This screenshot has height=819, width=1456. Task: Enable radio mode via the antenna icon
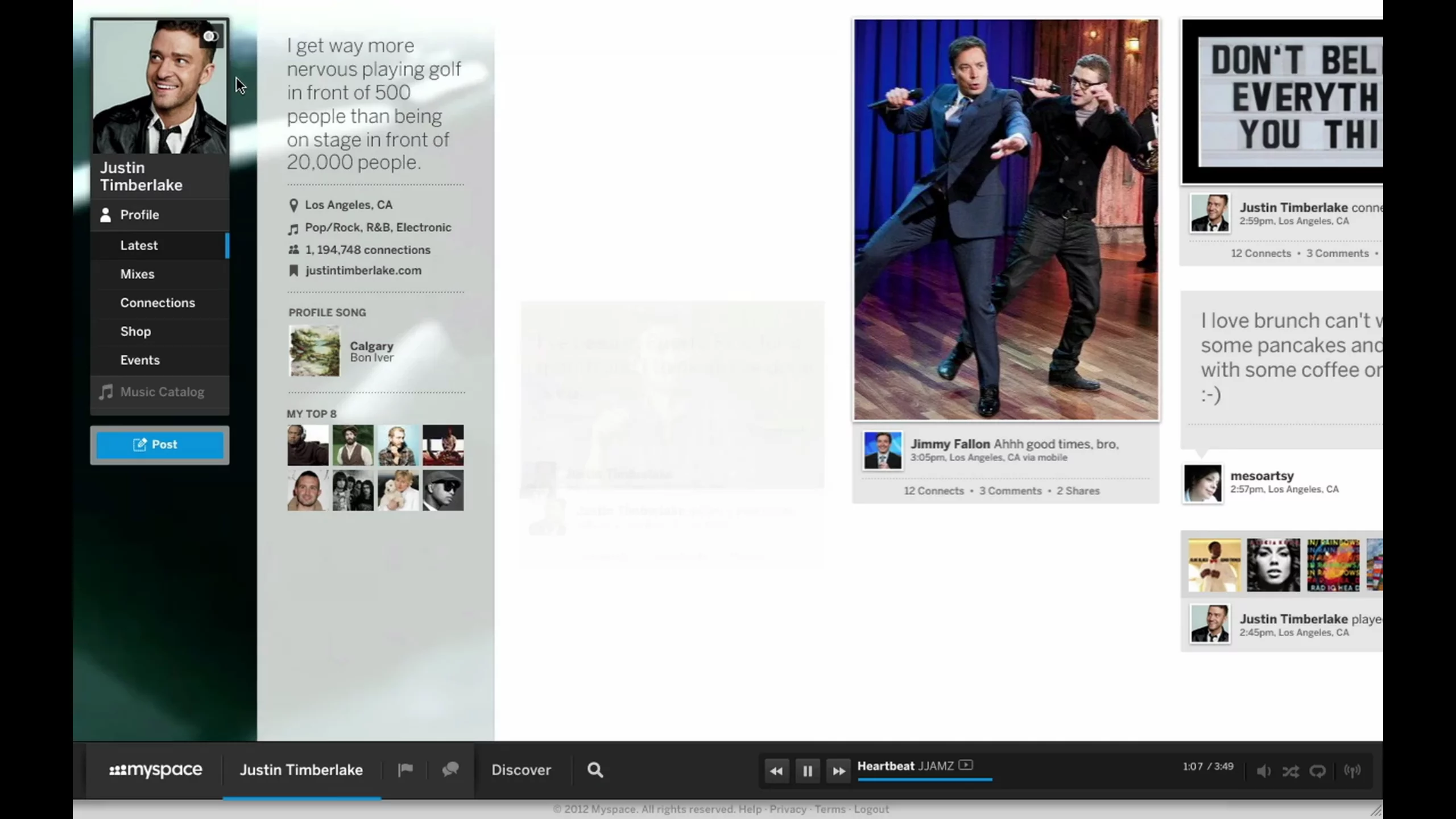click(1352, 771)
